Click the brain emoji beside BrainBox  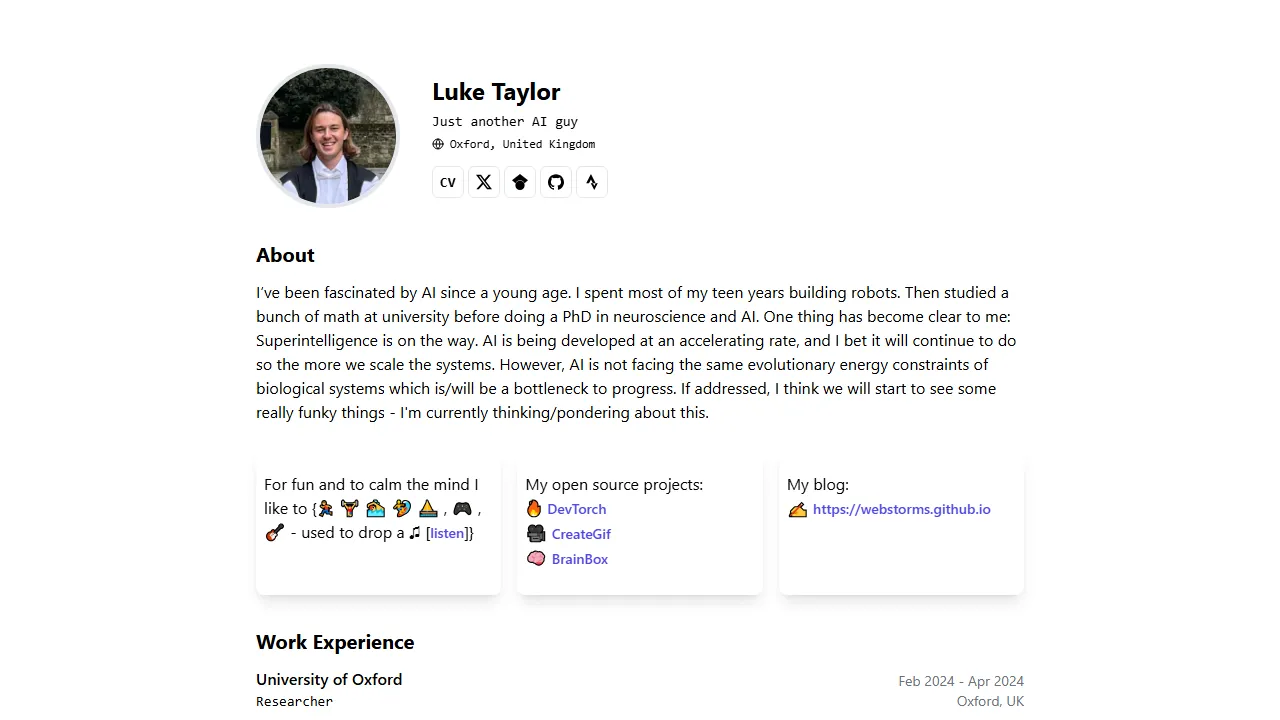click(x=535, y=558)
